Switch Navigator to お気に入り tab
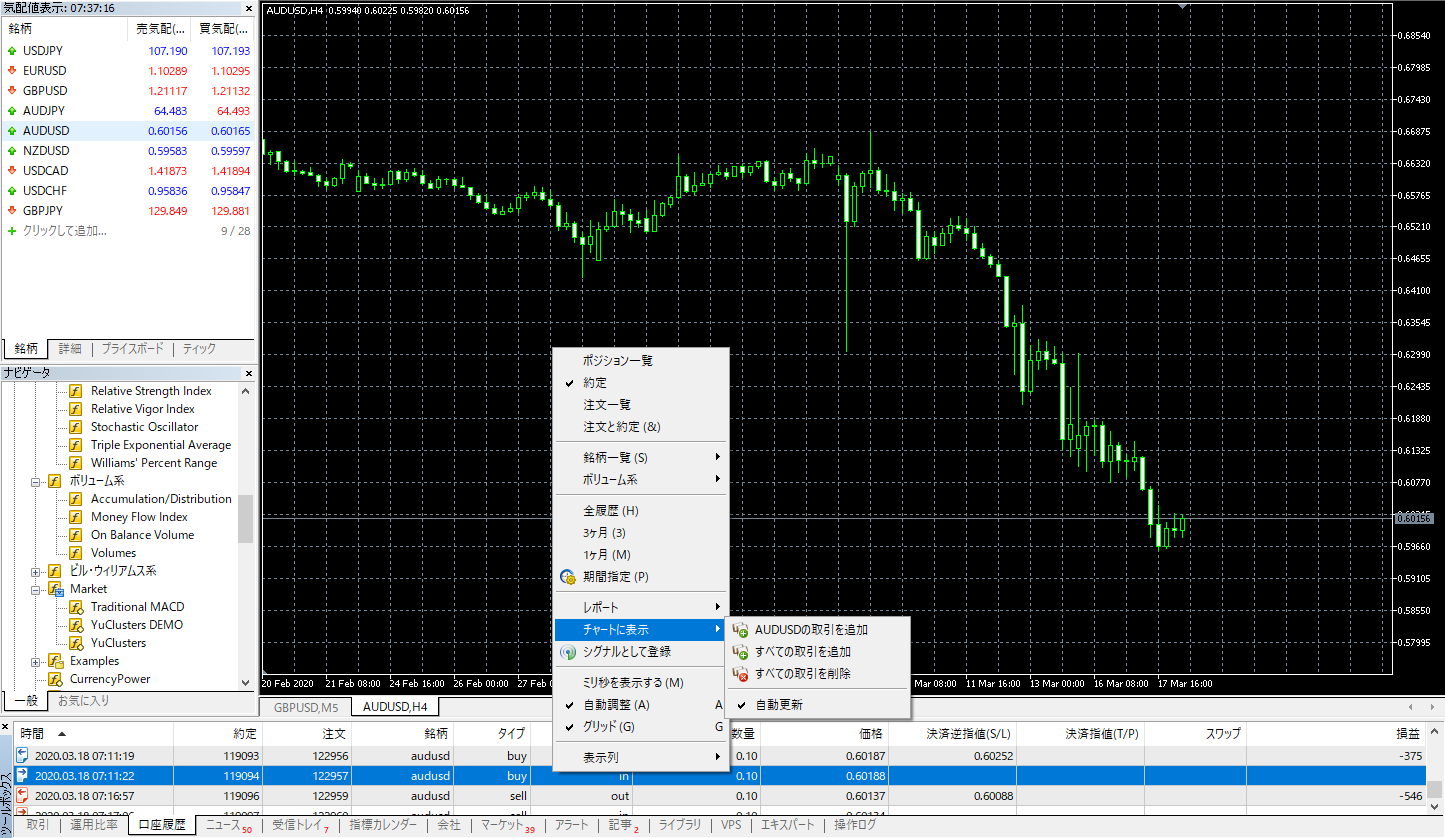This screenshot has width=1445, height=838. click(x=83, y=701)
